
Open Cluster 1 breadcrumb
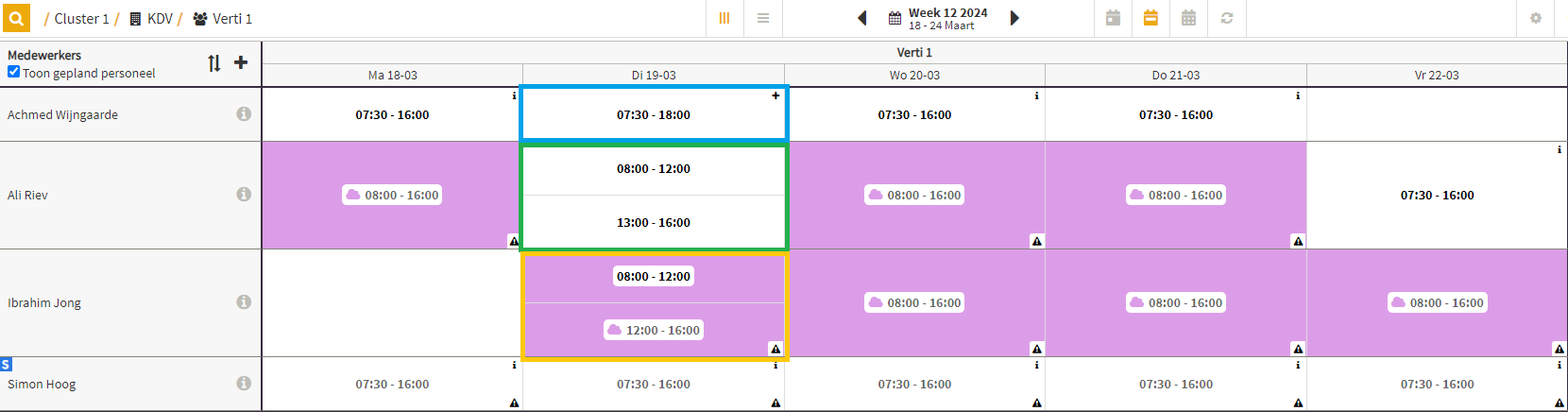coord(81,19)
